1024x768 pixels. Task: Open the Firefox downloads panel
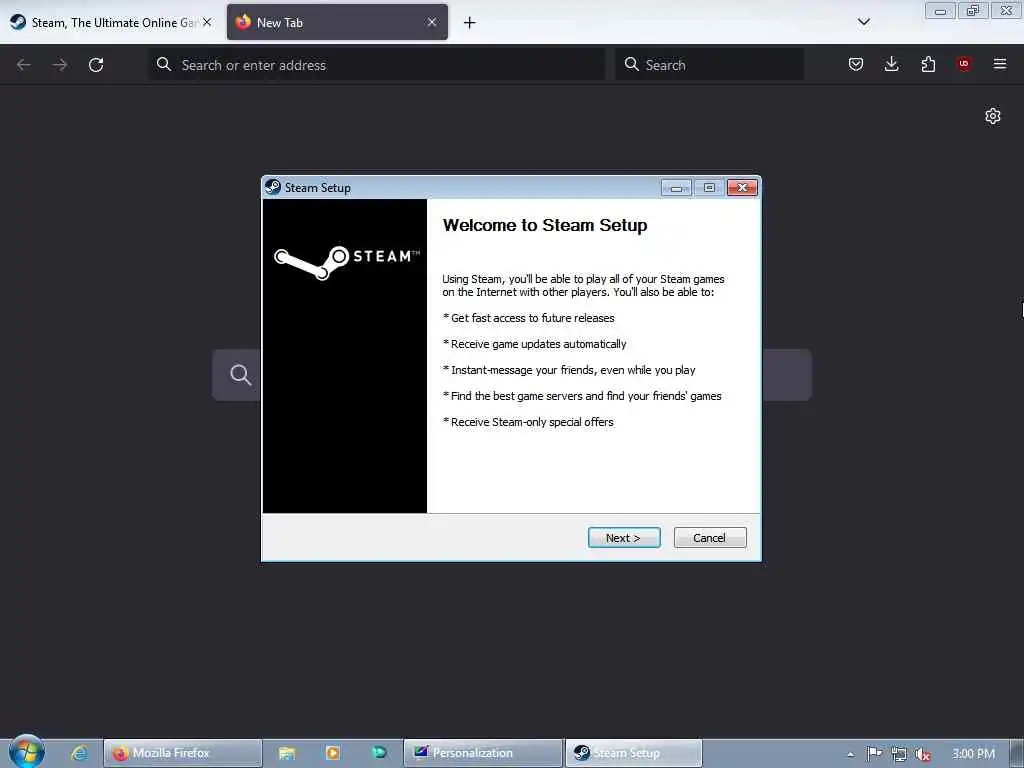[891, 64]
